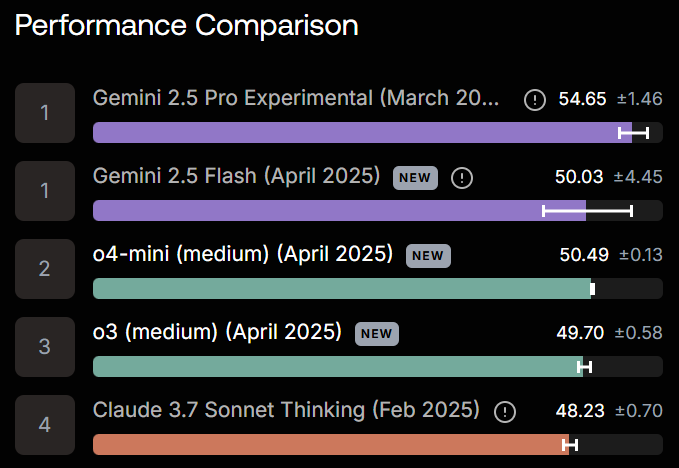Click info icon beside Claude 3.7 Sonnet Thinking
Viewport: 679px width, 468px height.
pos(506,412)
